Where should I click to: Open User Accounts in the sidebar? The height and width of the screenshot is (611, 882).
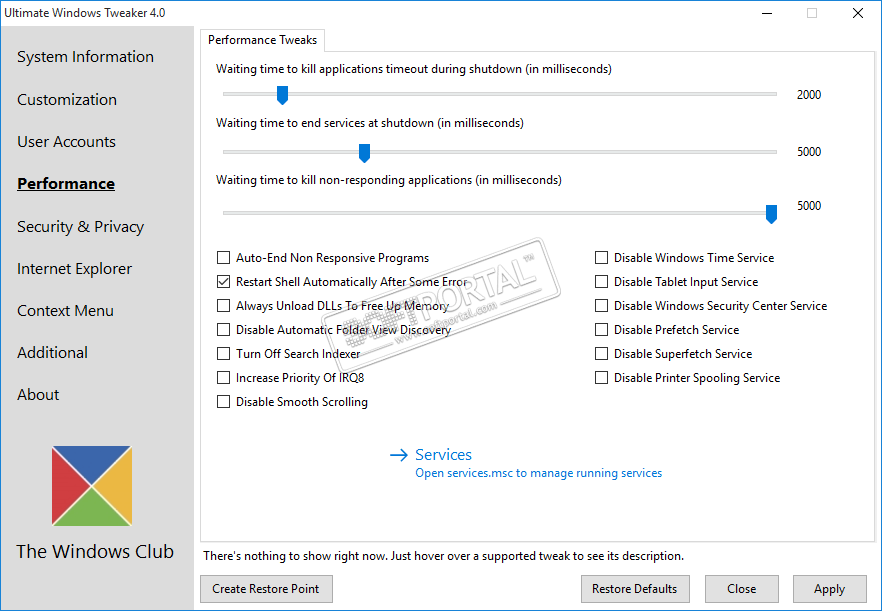[66, 142]
